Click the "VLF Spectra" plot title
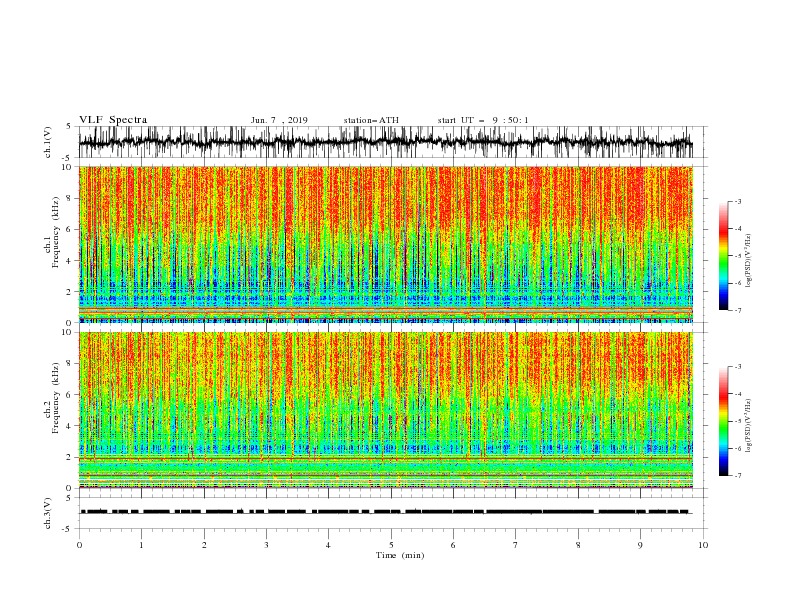The image size is (792, 612). [x=113, y=120]
